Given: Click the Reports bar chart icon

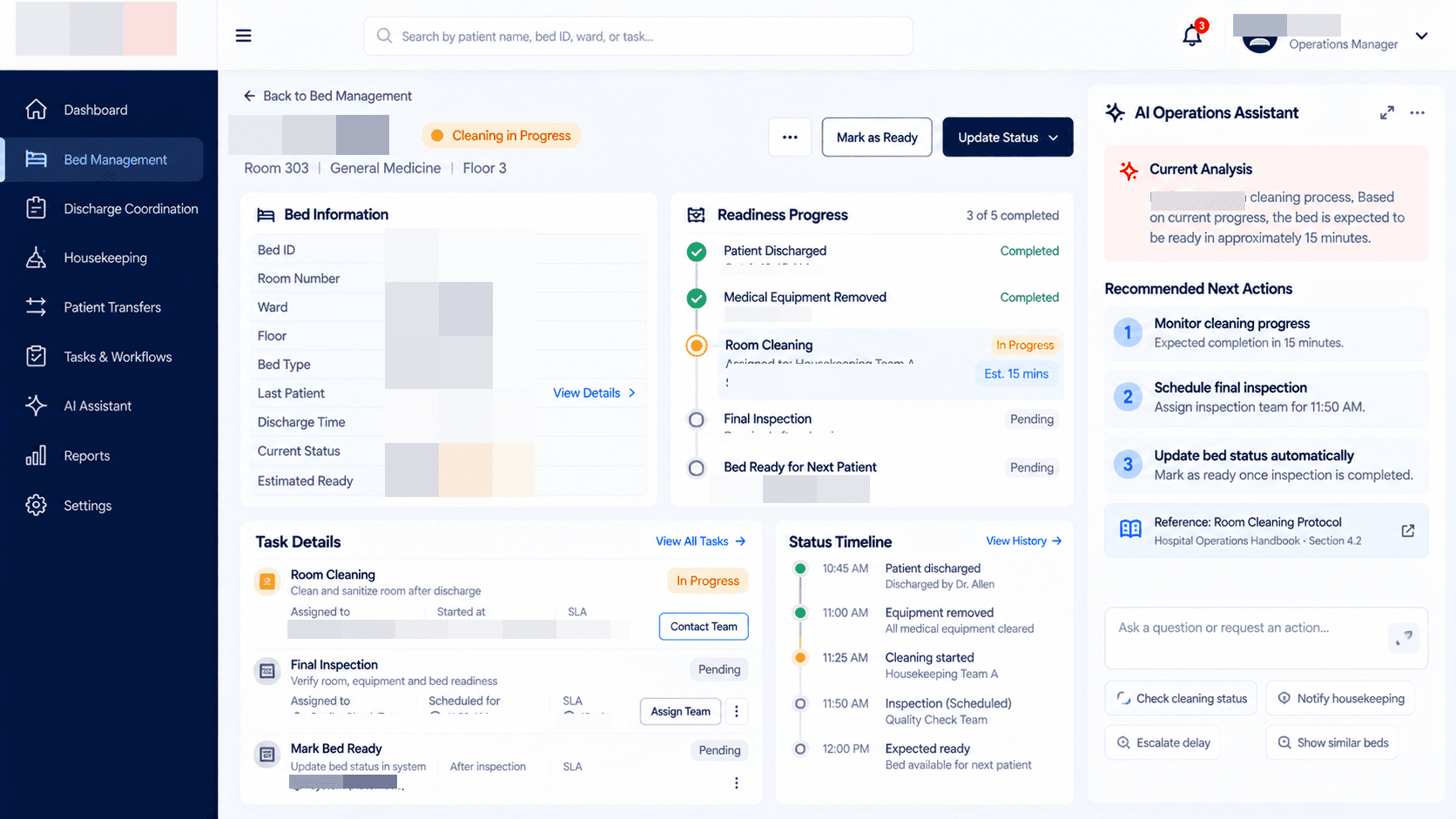Looking at the screenshot, I should click(36, 455).
